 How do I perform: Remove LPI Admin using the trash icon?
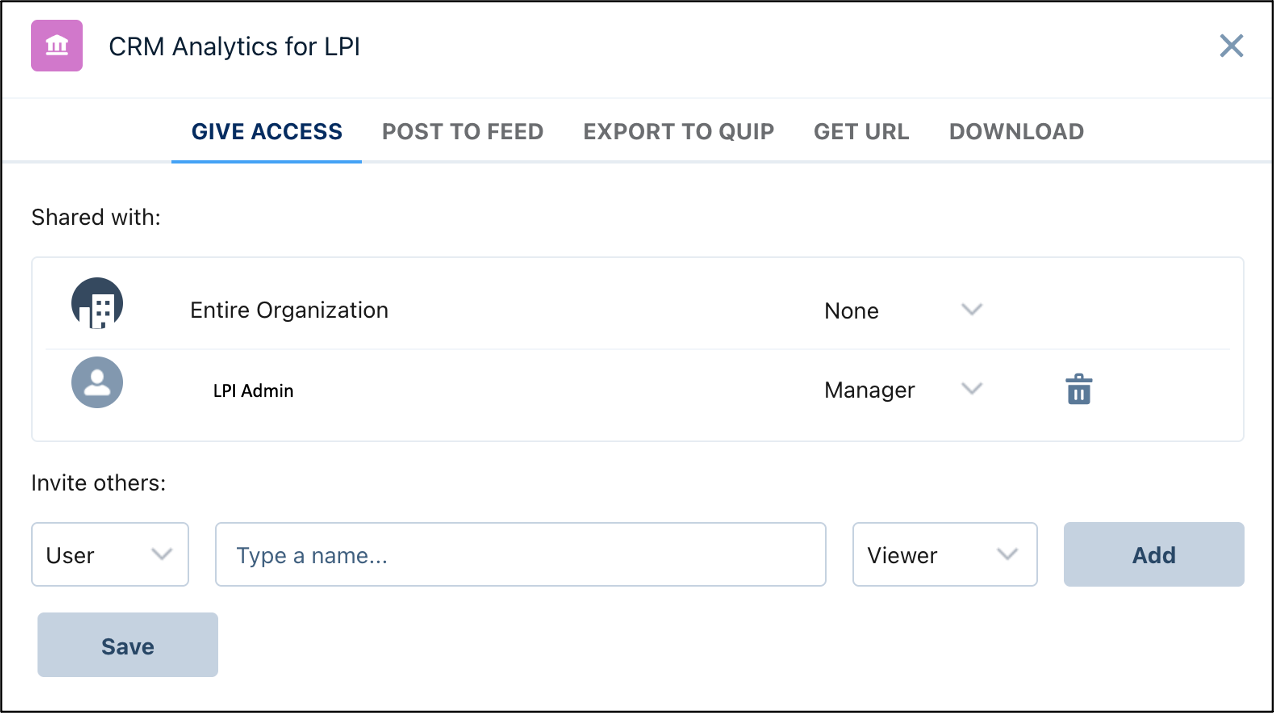(1078, 390)
